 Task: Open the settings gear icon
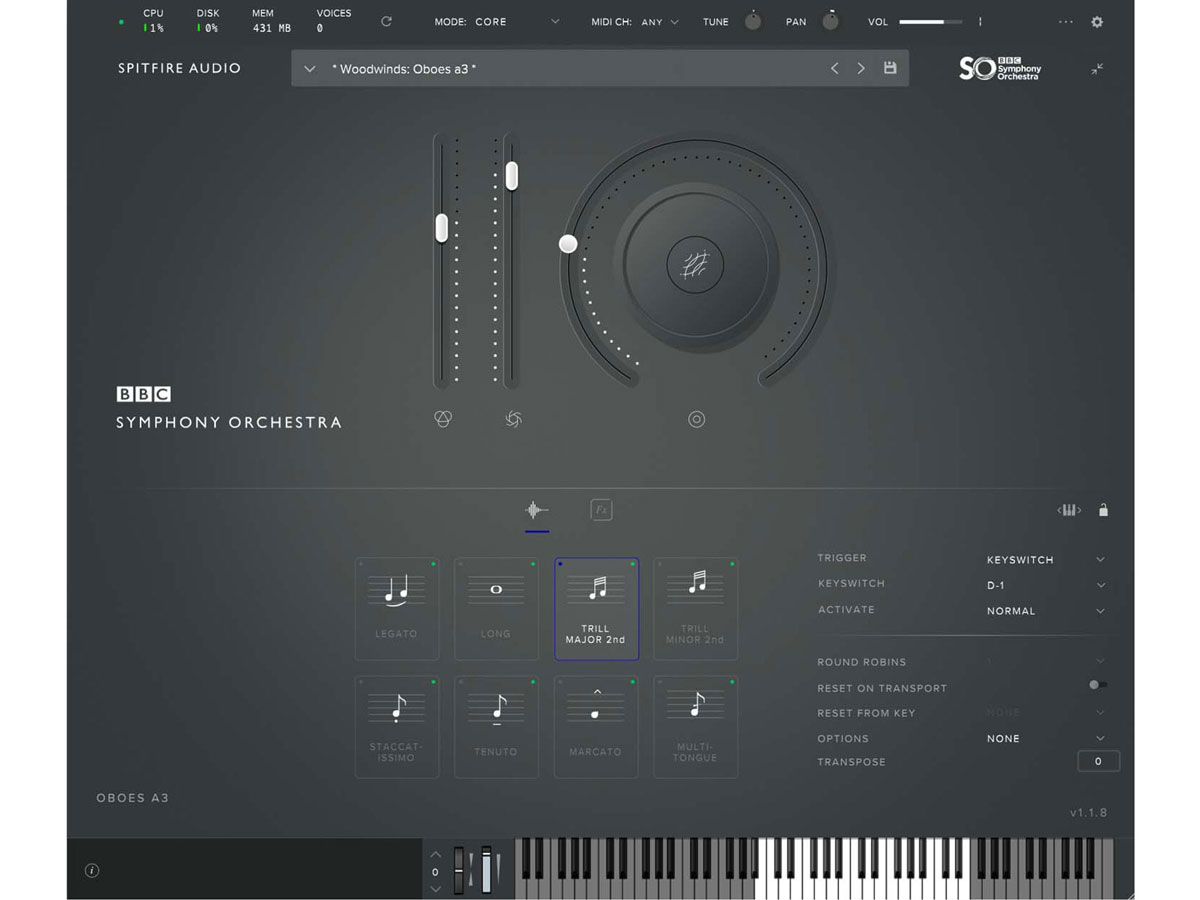point(1097,22)
